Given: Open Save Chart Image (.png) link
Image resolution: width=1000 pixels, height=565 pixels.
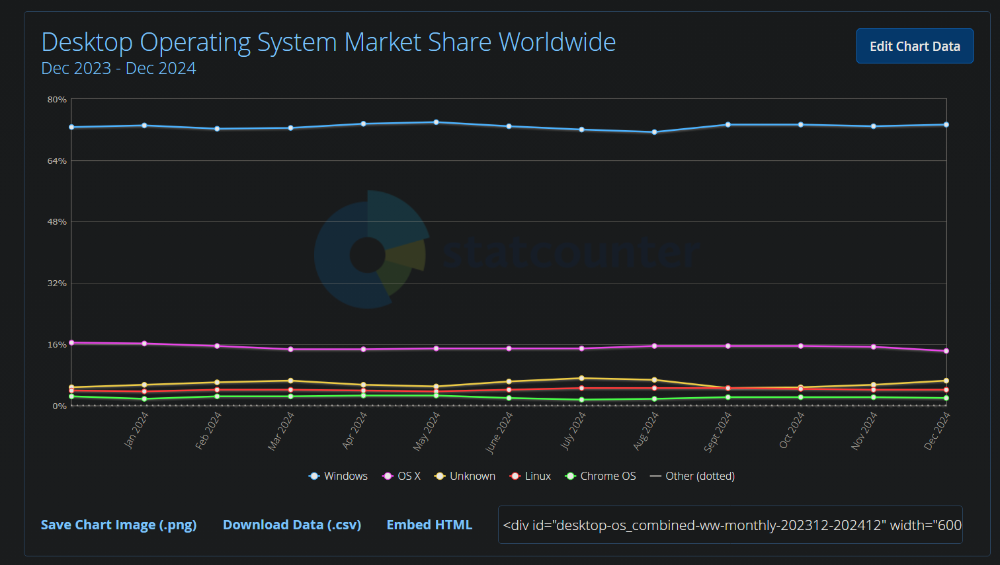Looking at the screenshot, I should coord(119,525).
